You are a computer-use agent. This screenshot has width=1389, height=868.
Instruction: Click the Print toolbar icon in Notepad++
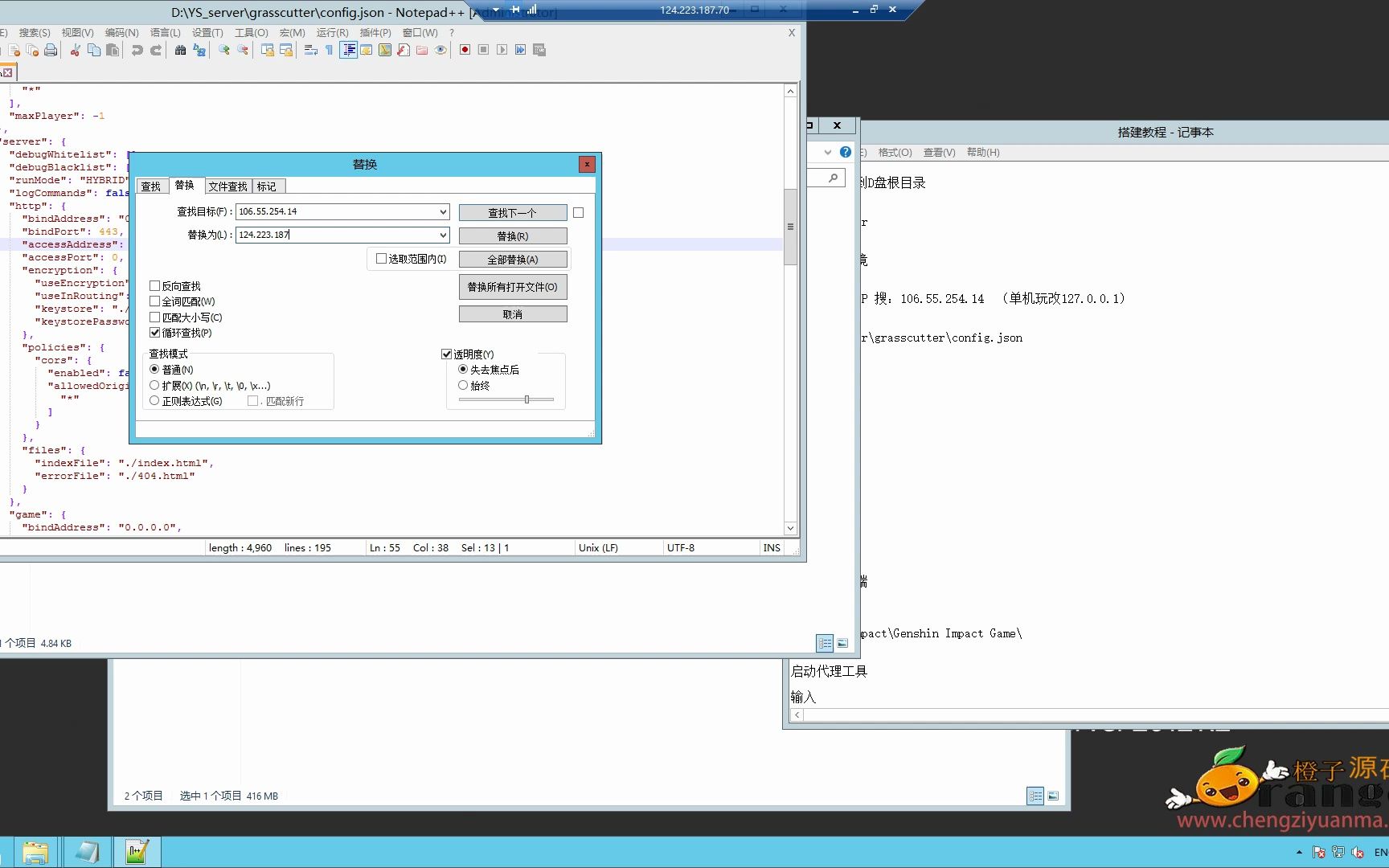51,50
